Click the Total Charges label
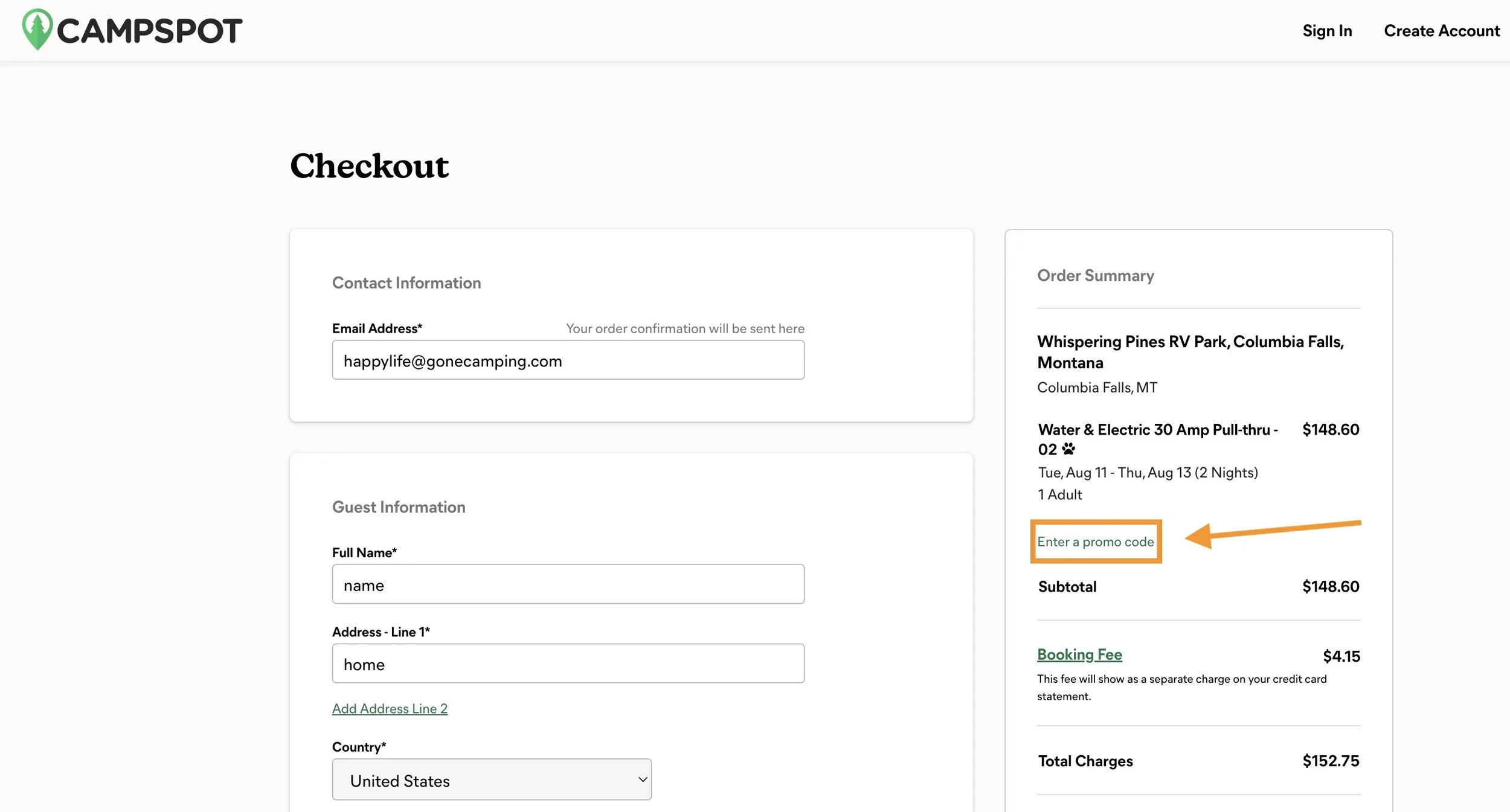 click(1085, 761)
